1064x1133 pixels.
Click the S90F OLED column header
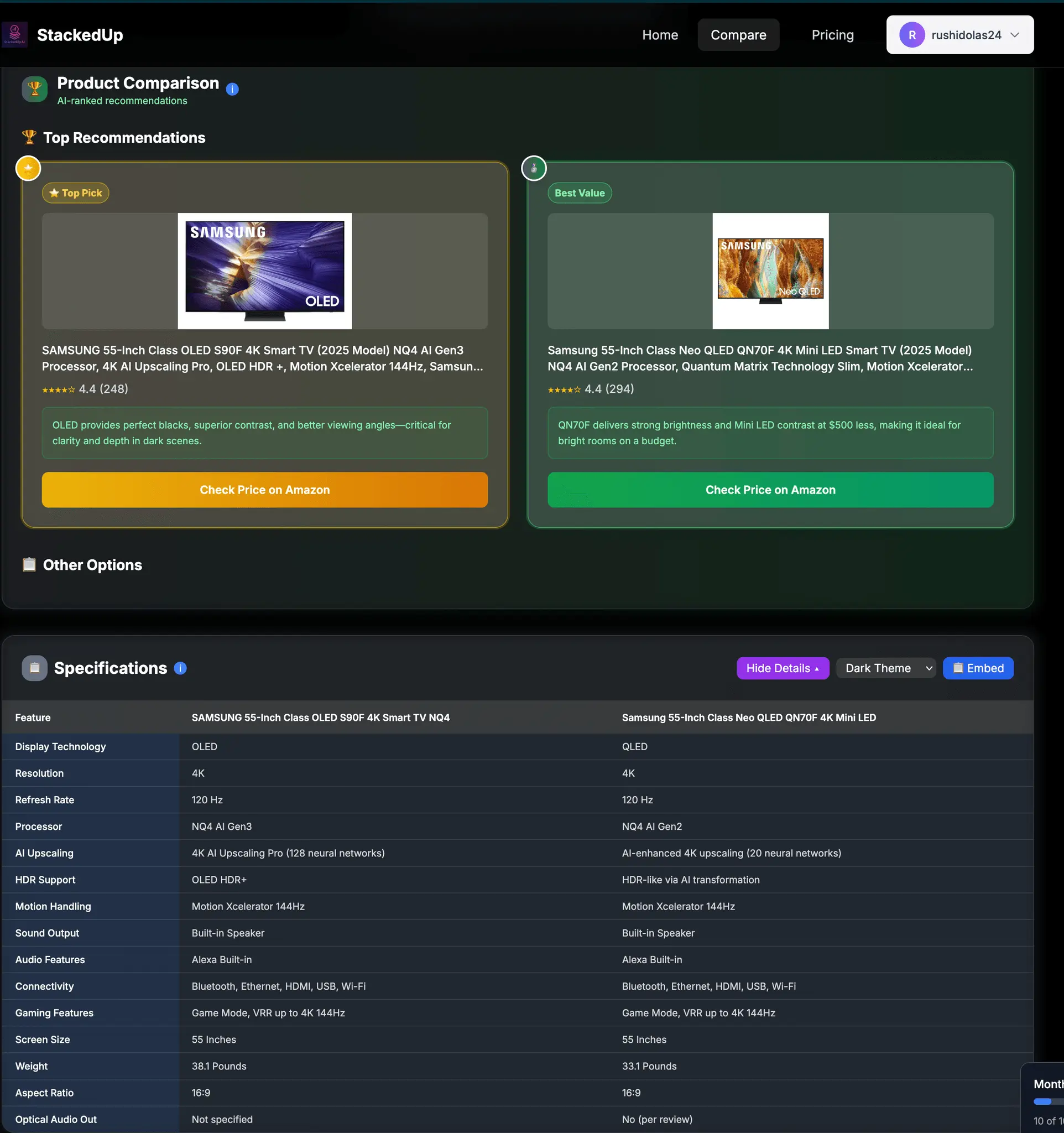pyautogui.click(x=321, y=718)
